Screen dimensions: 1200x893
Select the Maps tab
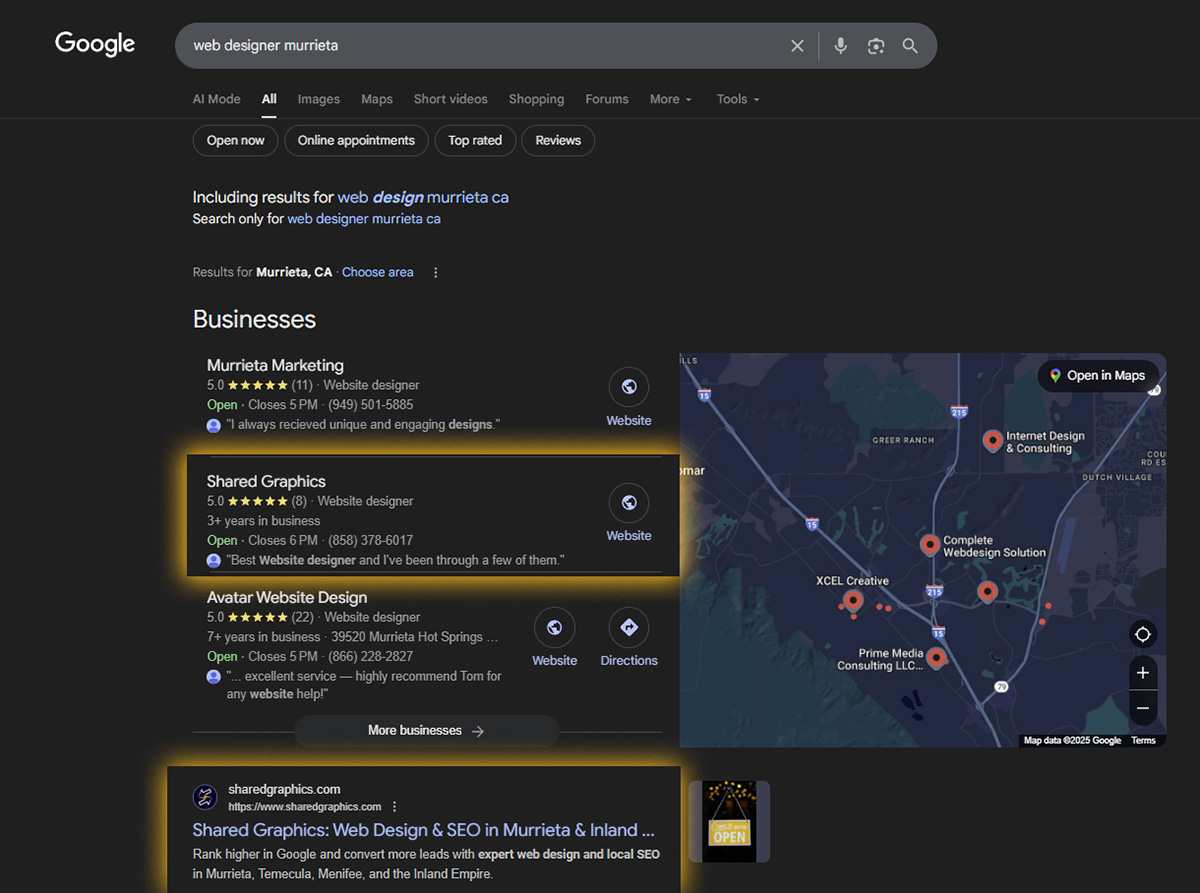click(376, 99)
